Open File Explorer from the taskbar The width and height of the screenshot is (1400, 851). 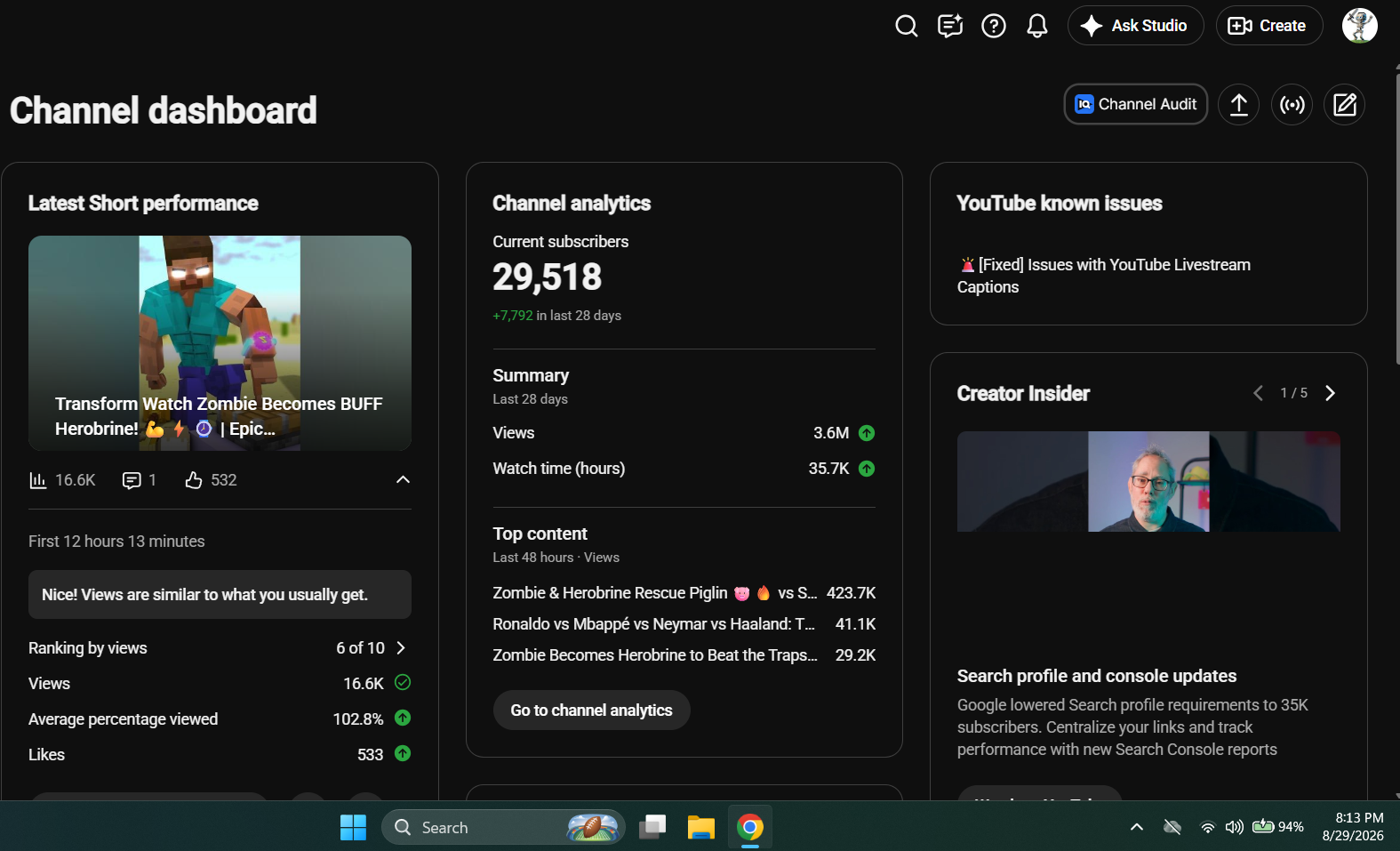pyautogui.click(x=701, y=828)
